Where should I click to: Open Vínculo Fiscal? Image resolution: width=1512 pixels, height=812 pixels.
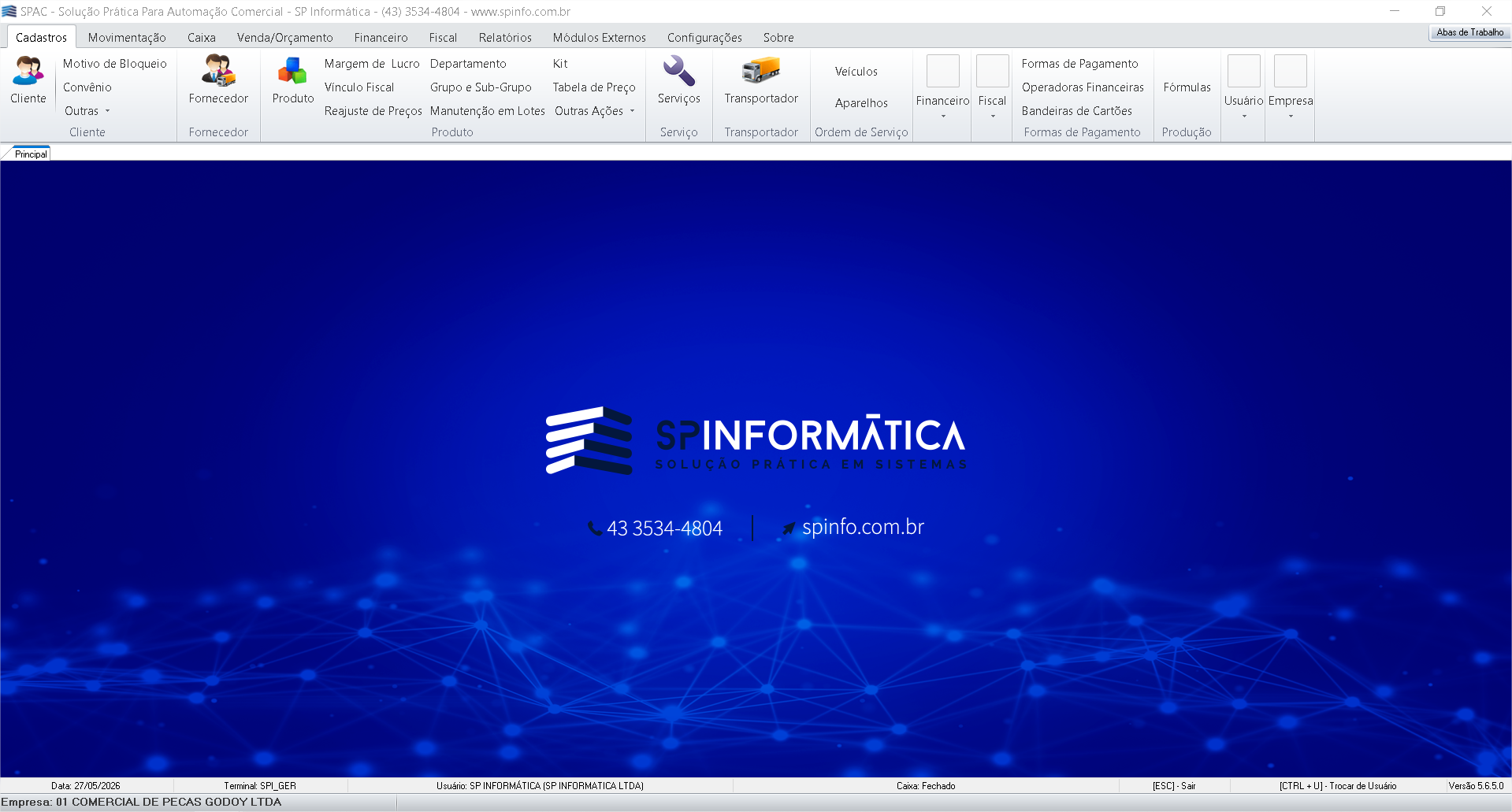point(359,87)
